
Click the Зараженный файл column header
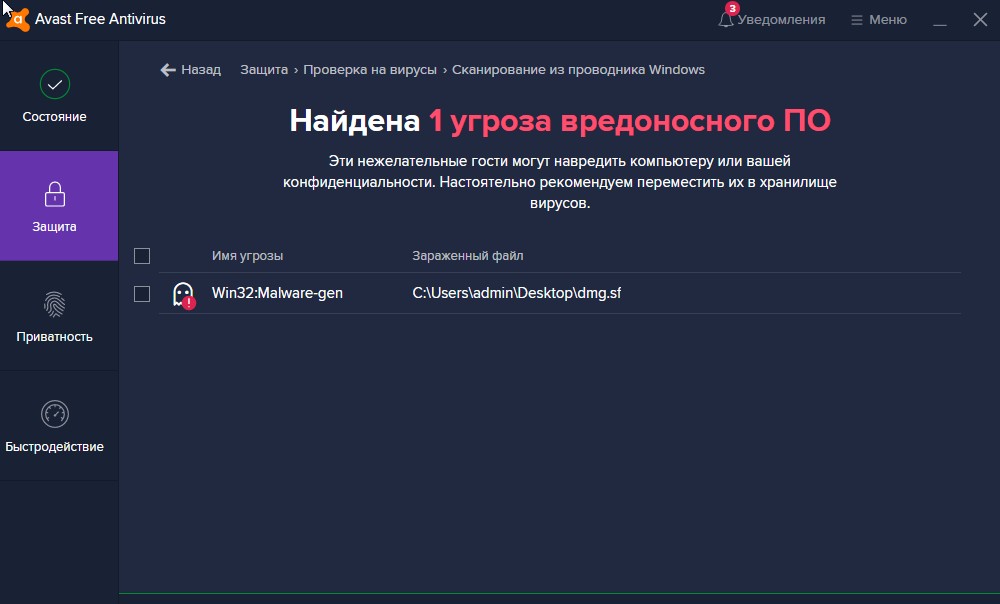click(467, 256)
